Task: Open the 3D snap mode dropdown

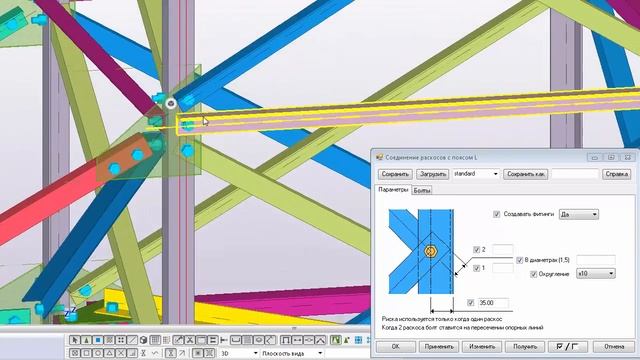Action: (x=239, y=353)
